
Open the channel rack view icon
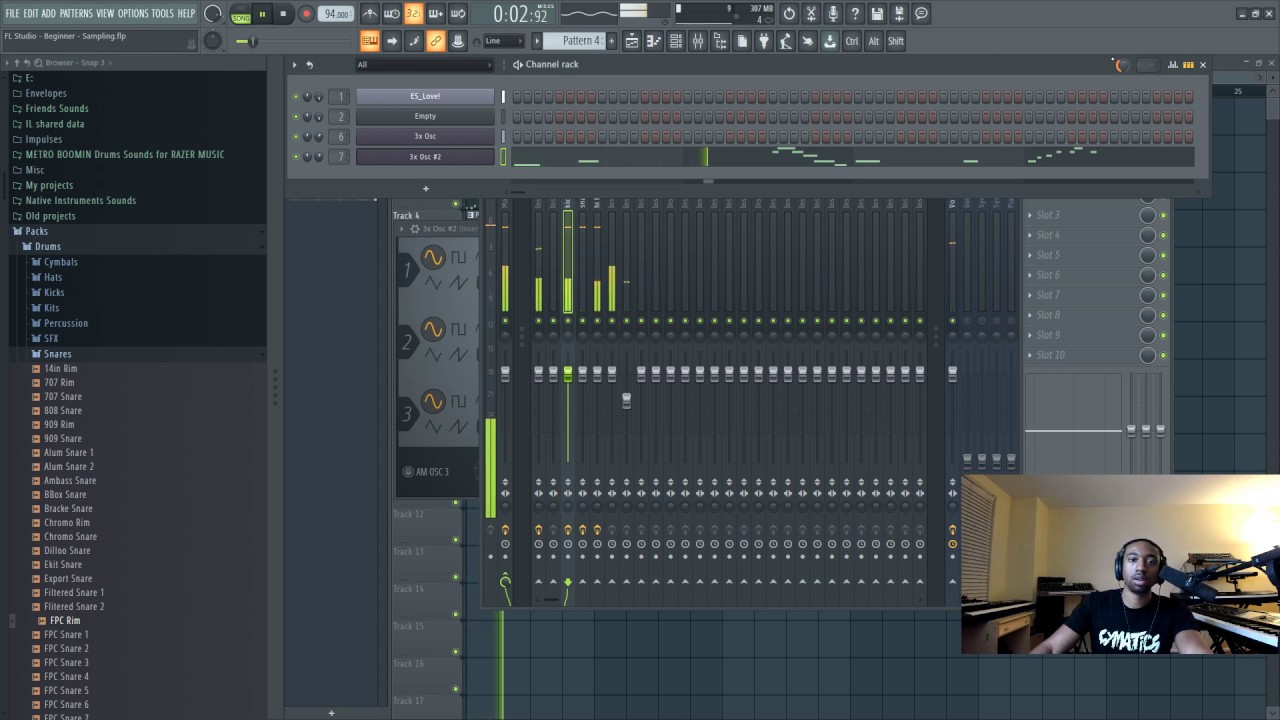676,41
